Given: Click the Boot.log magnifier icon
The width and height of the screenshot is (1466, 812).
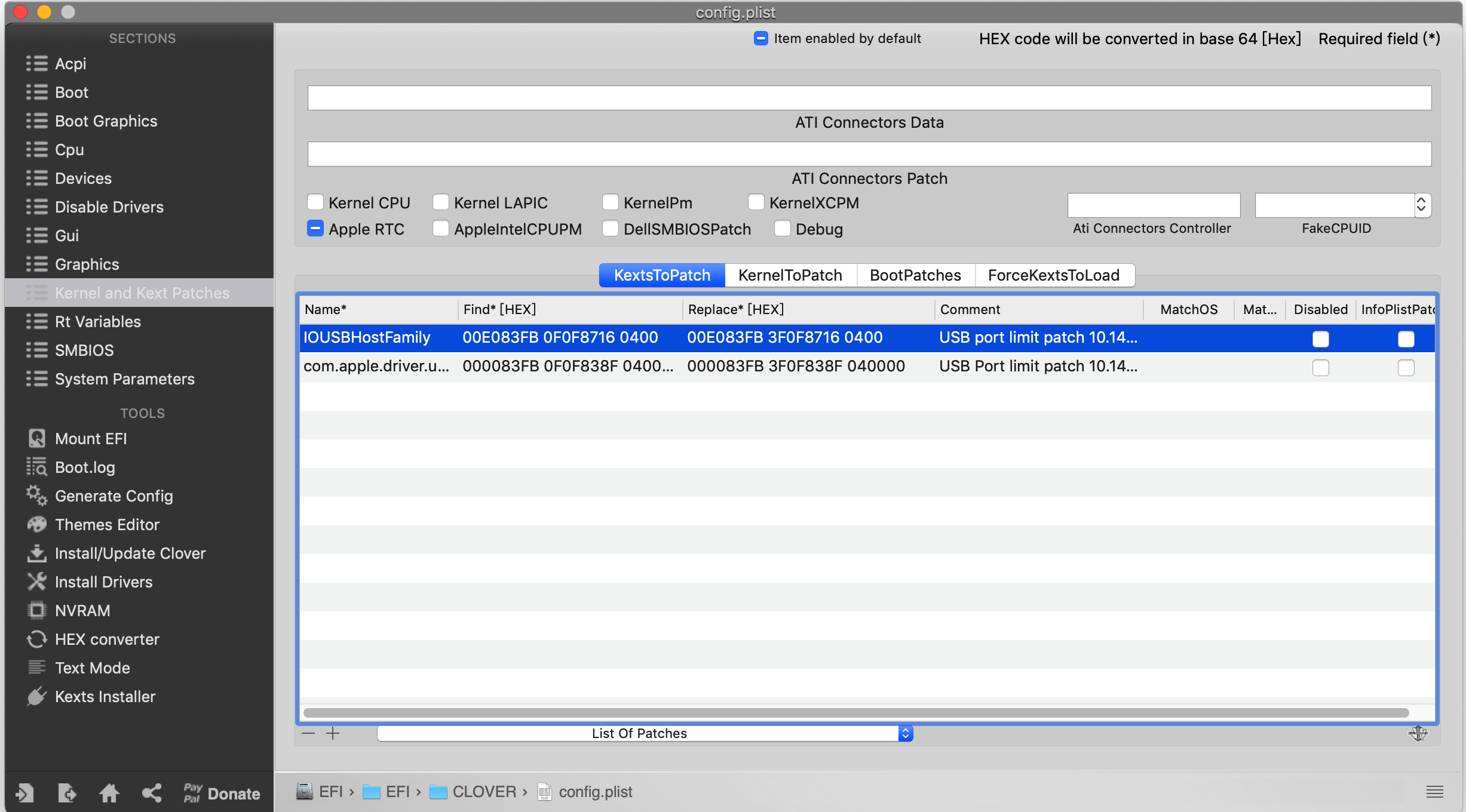Looking at the screenshot, I should click(36, 467).
